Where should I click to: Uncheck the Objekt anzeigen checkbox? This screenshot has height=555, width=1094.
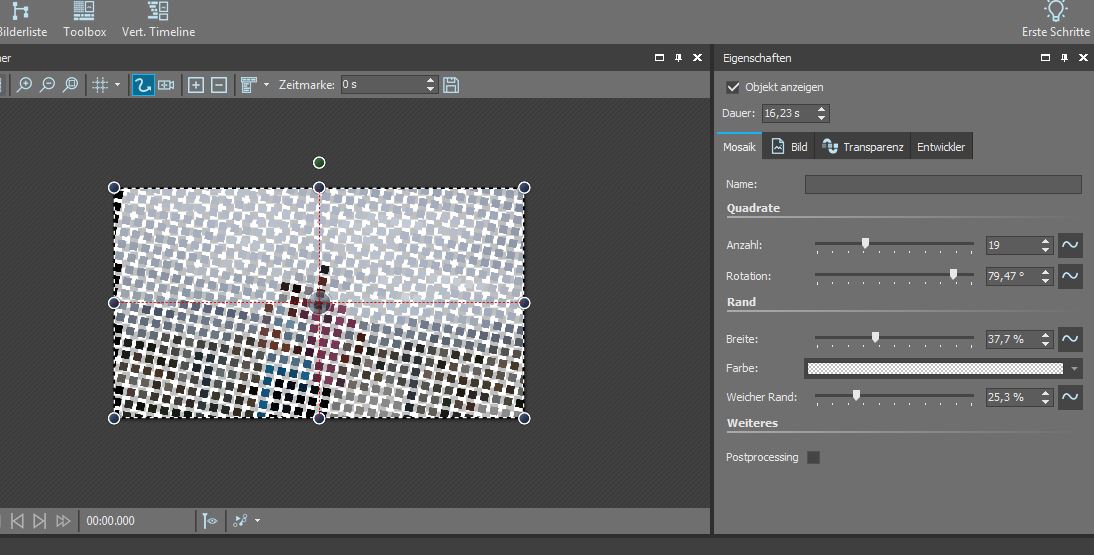tap(733, 87)
